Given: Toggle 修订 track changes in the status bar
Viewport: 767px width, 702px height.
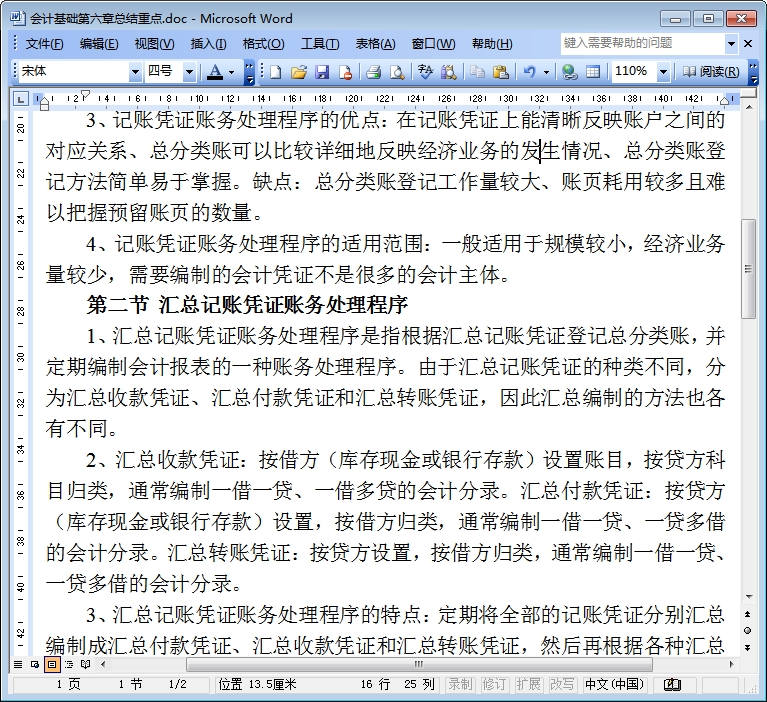Looking at the screenshot, I should 494,684.
